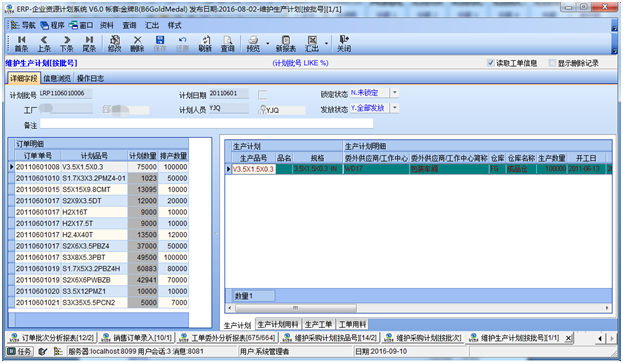The image size is (623, 363).
Task: Click the 删除 delete toolbar icon
Action: click(137, 44)
